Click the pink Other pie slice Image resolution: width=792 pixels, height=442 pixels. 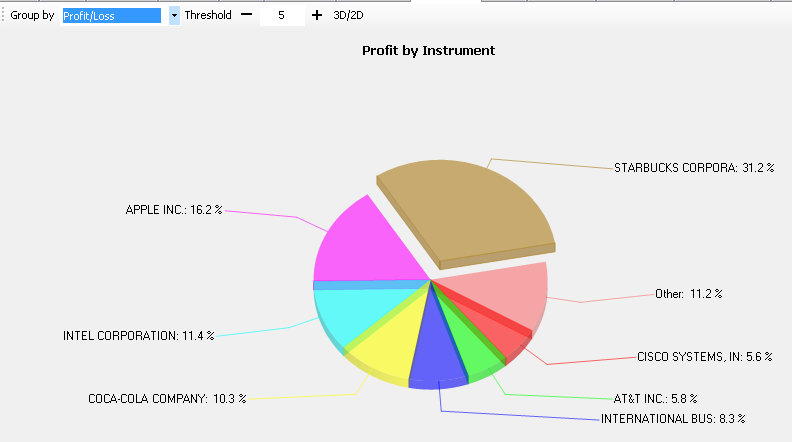[505, 288]
